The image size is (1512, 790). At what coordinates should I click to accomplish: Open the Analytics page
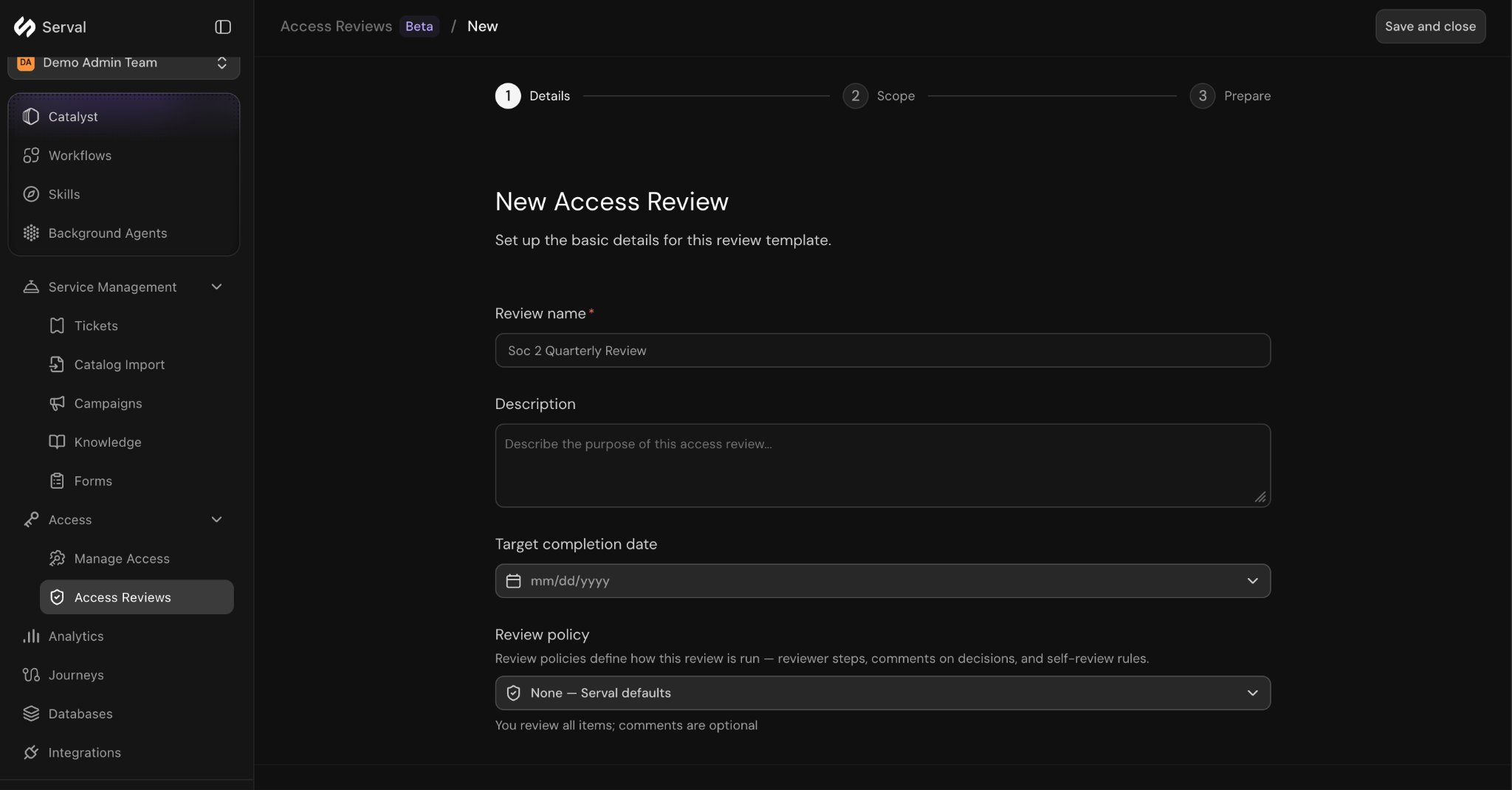click(124, 636)
